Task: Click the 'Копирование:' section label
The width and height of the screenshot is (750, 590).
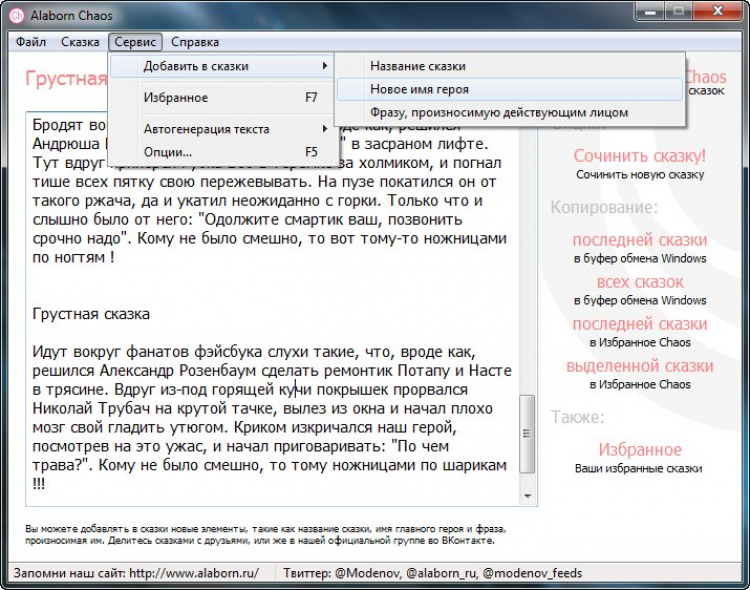Action: click(x=604, y=207)
